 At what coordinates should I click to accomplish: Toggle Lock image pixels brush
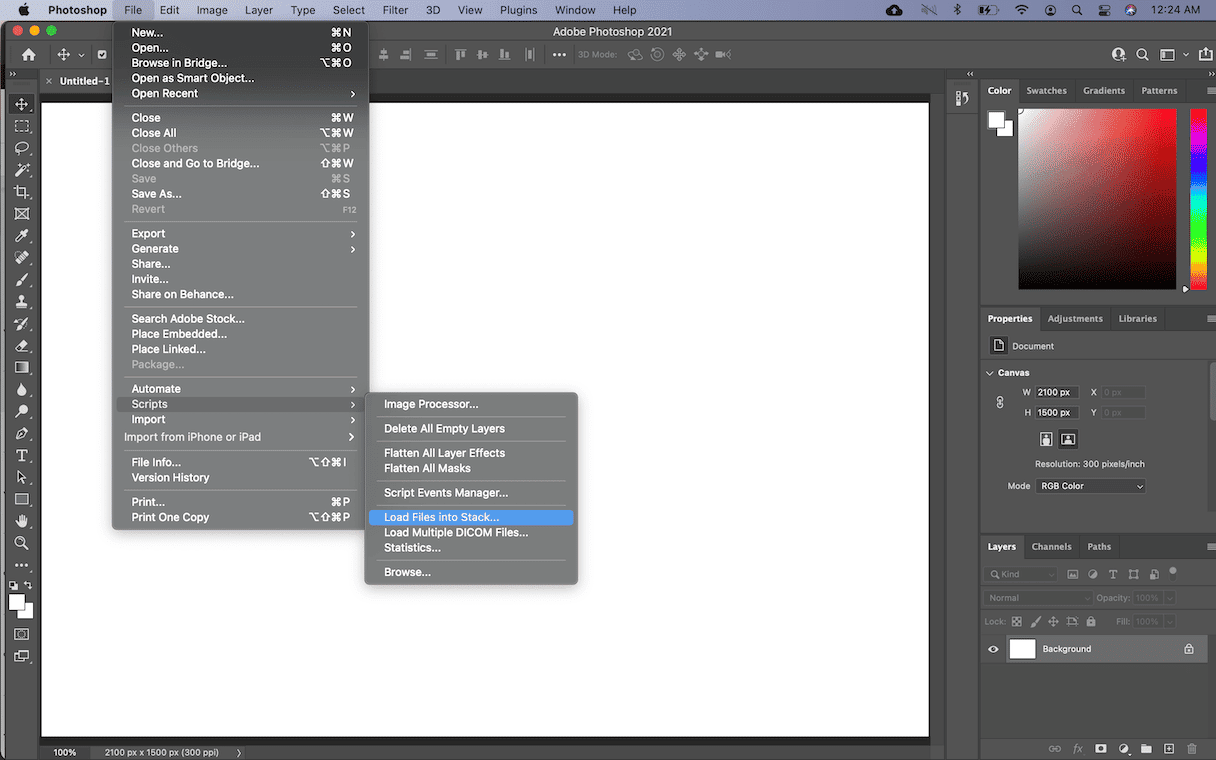[x=1034, y=622]
